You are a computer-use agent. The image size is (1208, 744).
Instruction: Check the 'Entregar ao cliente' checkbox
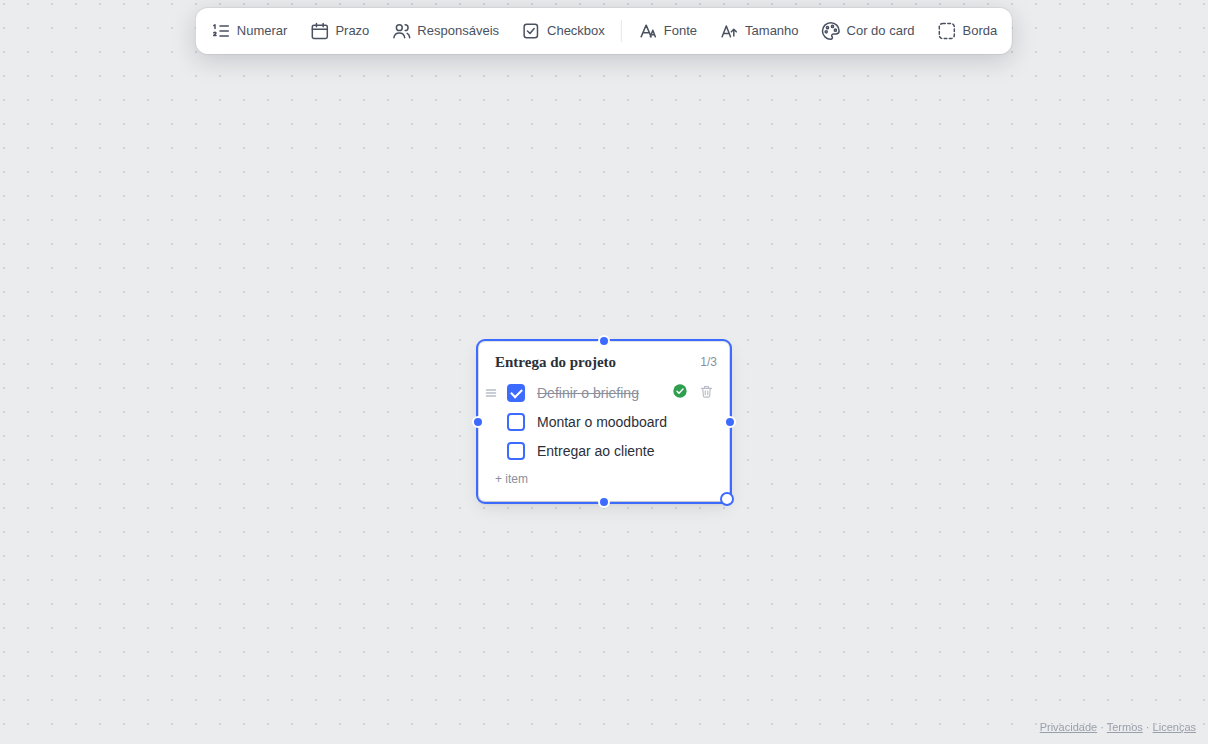click(516, 451)
